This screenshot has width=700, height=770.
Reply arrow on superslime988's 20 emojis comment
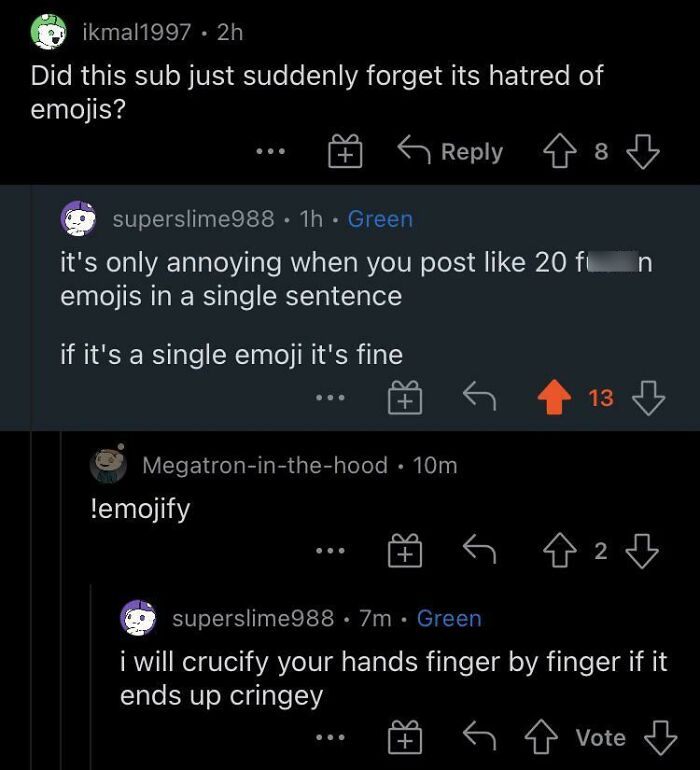(x=480, y=398)
